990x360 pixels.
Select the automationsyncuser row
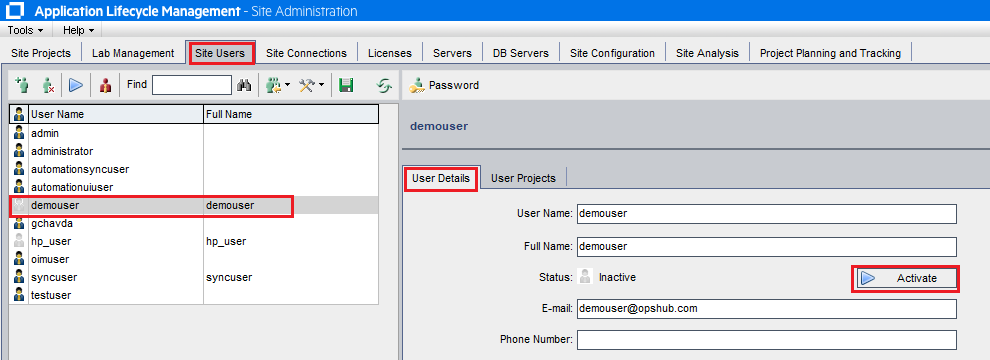tap(194, 169)
